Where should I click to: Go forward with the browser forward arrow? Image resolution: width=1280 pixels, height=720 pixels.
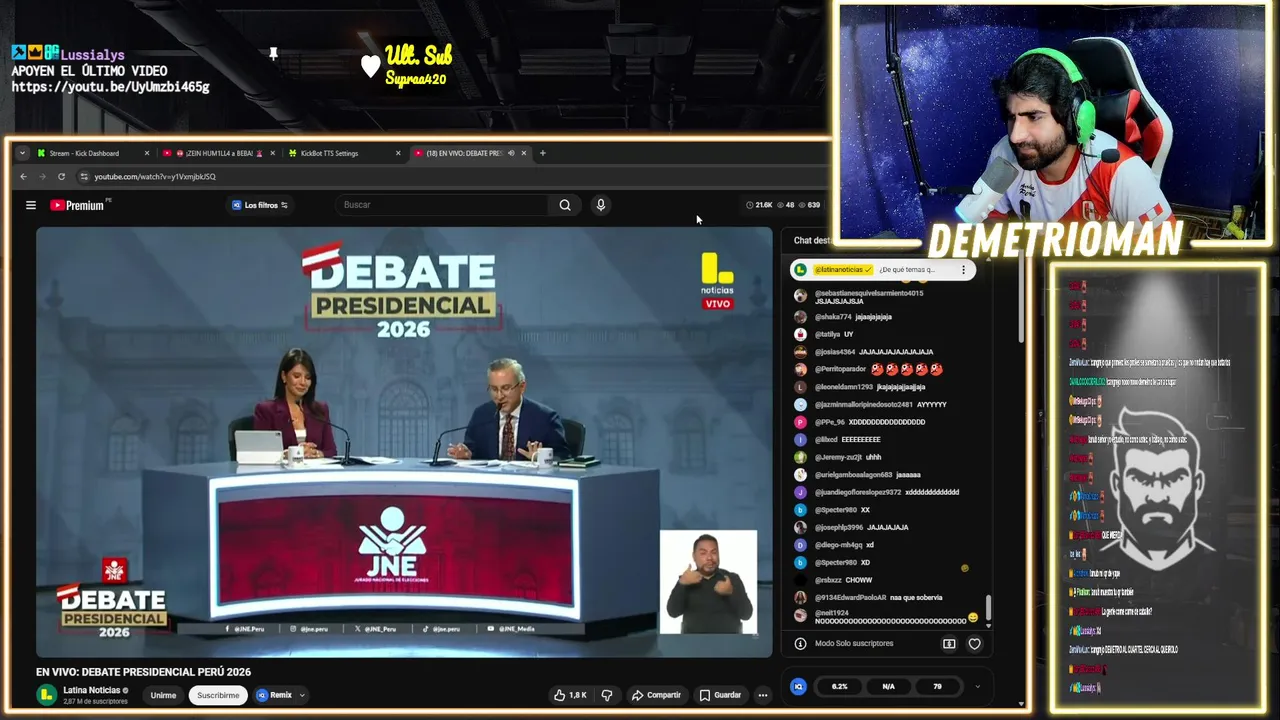[42, 177]
